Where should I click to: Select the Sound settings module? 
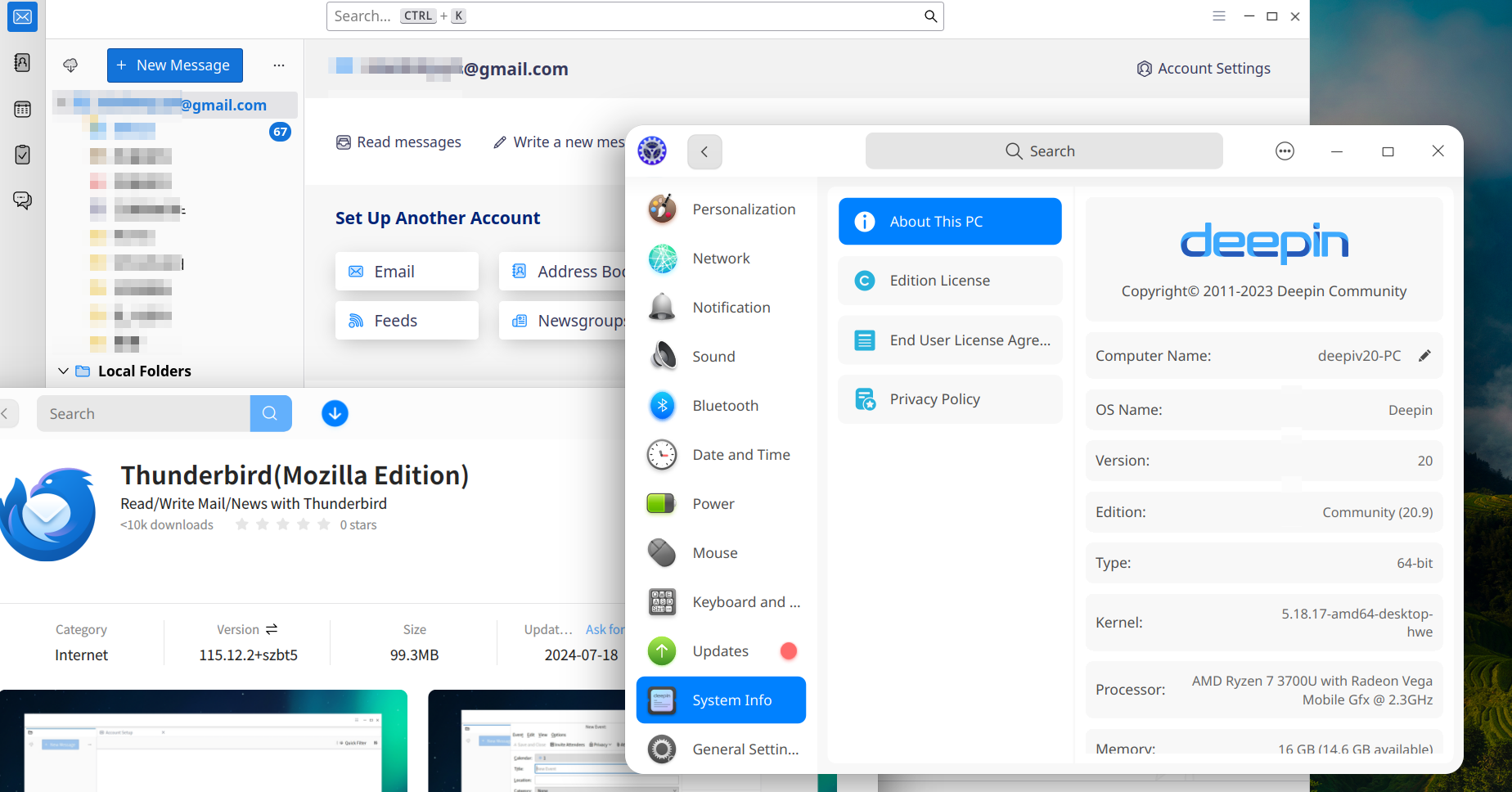722,357
